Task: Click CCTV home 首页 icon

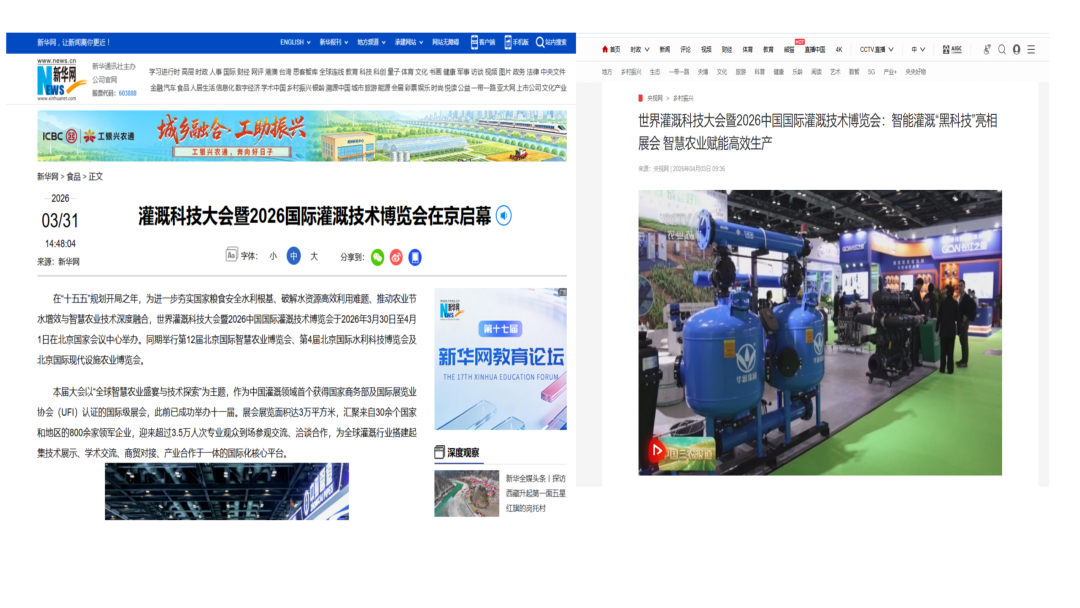Action: tap(611, 50)
